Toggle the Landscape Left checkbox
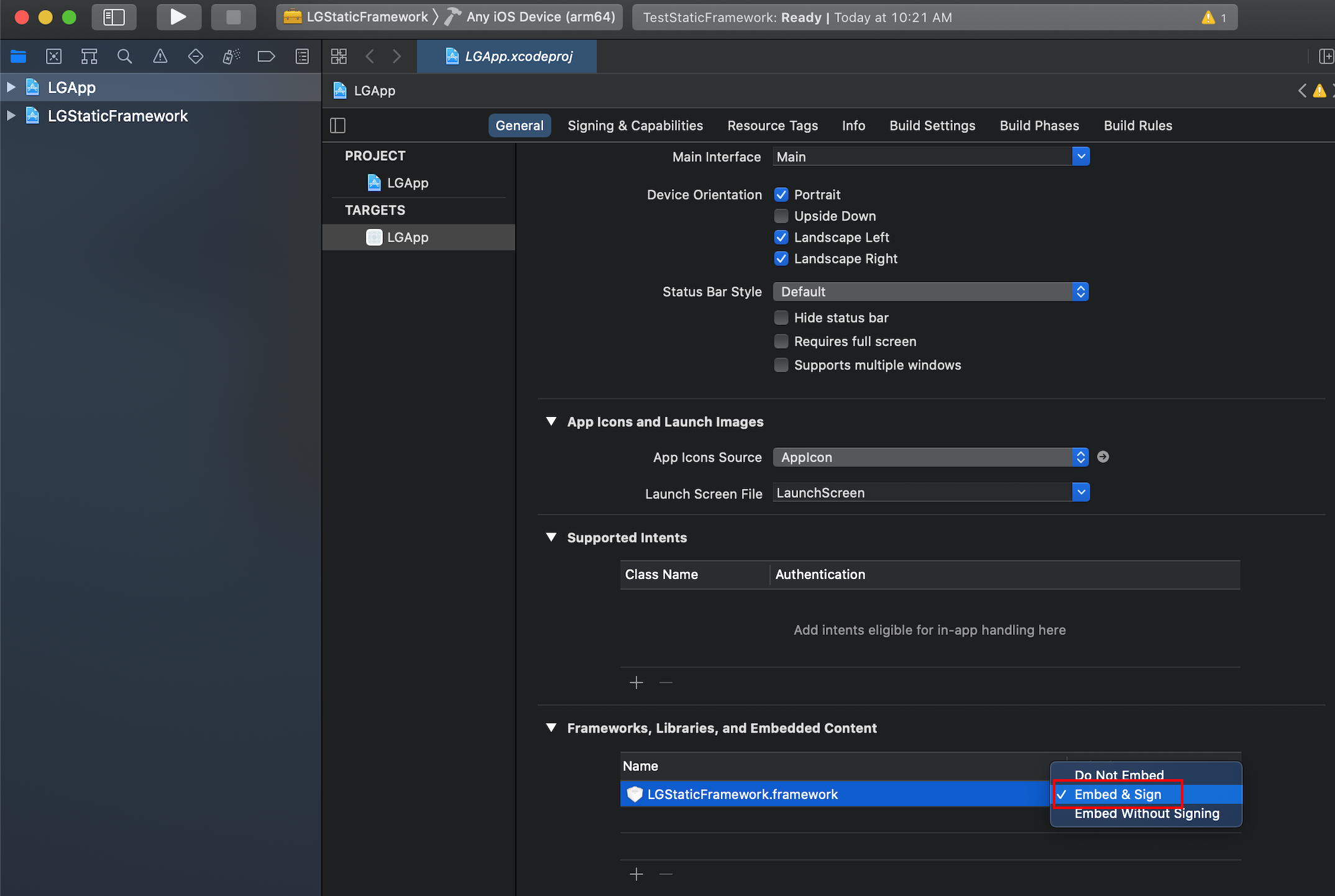 point(781,237)
